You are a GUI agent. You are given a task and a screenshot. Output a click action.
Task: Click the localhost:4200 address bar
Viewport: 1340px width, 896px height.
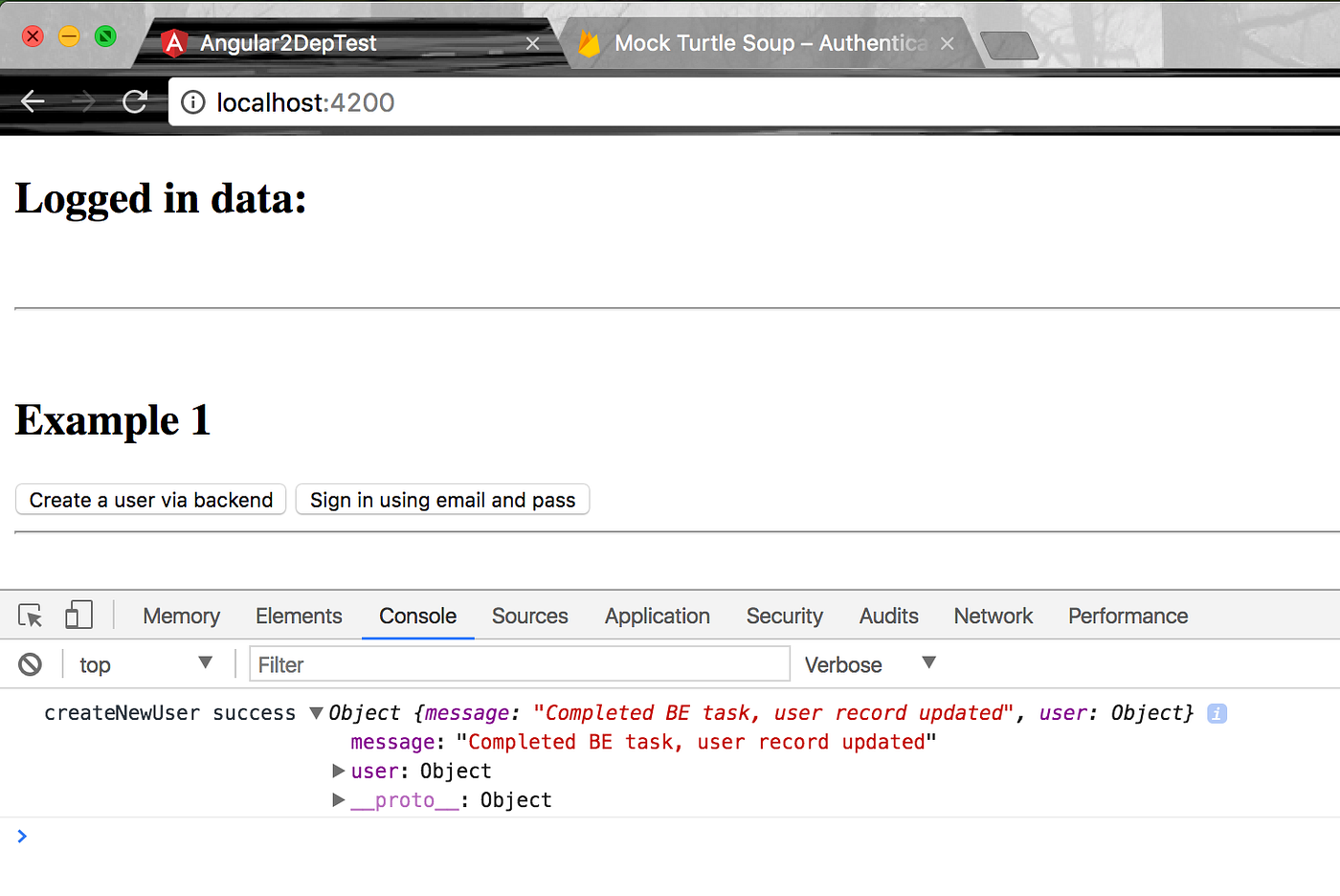(x=756, y=102)
